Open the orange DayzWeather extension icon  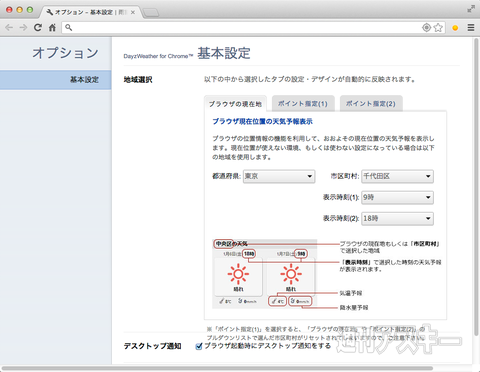pos(455,28)
